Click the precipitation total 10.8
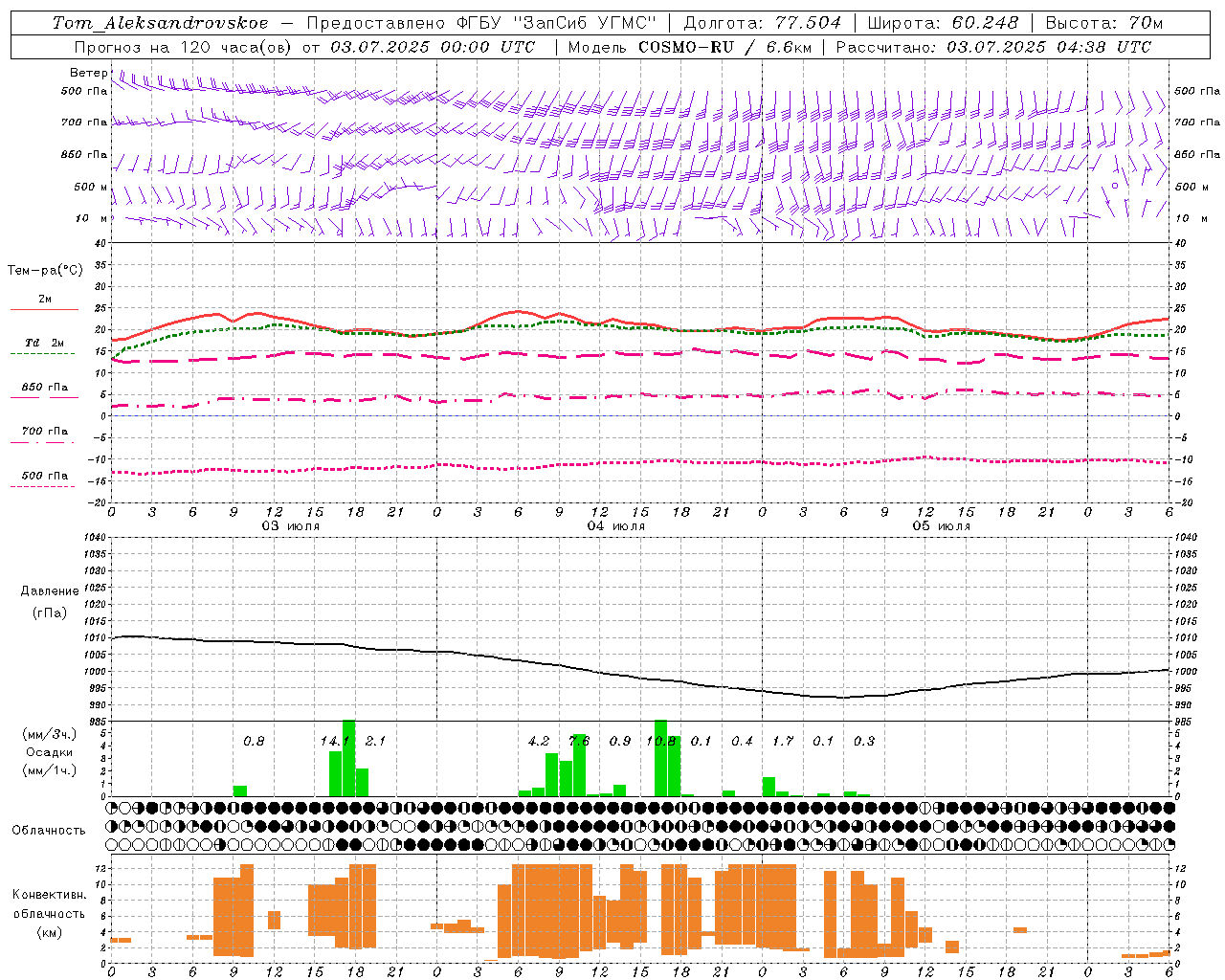 [661, 742]
